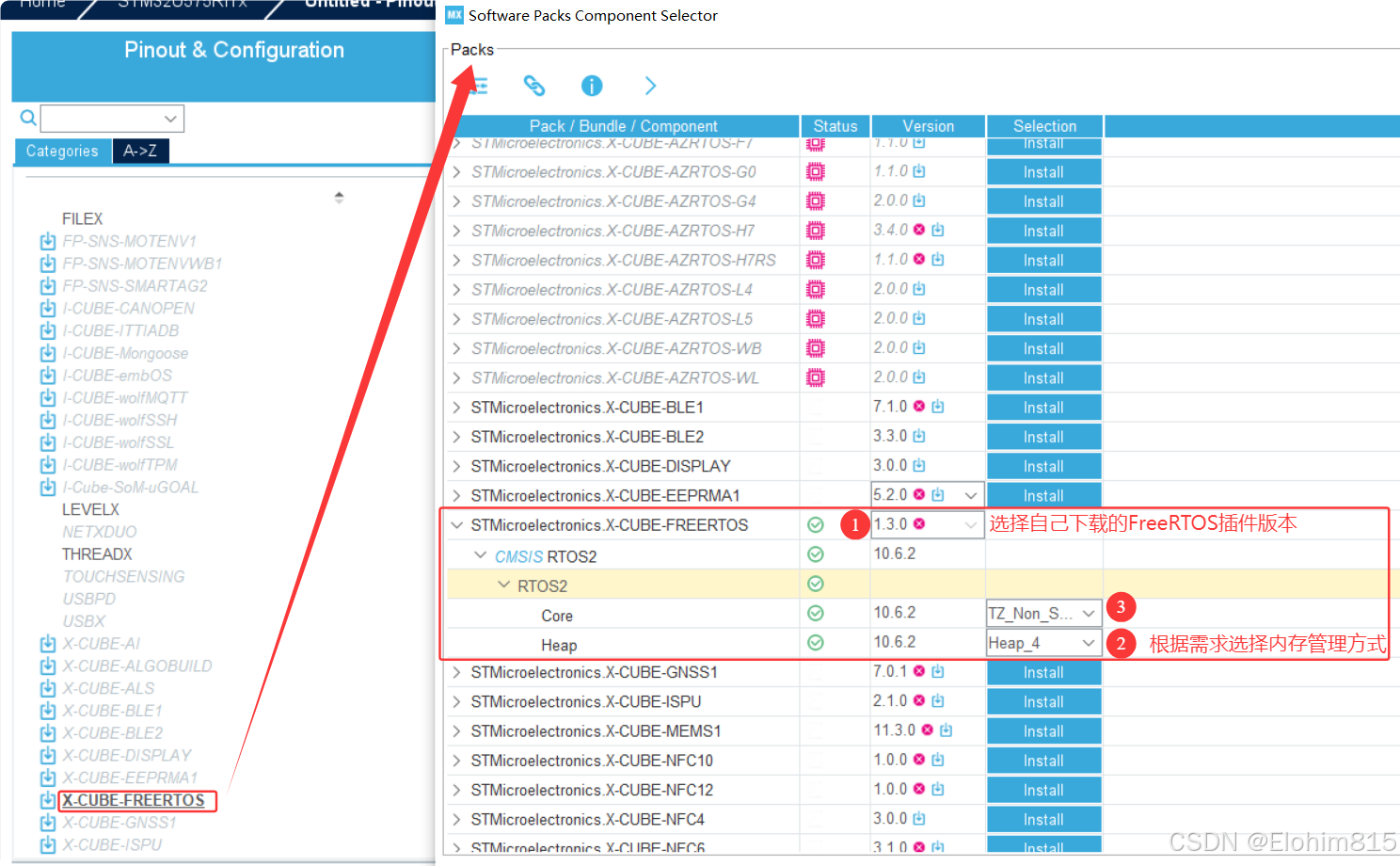Select THREADX in the category list
1400x866 pixels.
pos(97,554)
